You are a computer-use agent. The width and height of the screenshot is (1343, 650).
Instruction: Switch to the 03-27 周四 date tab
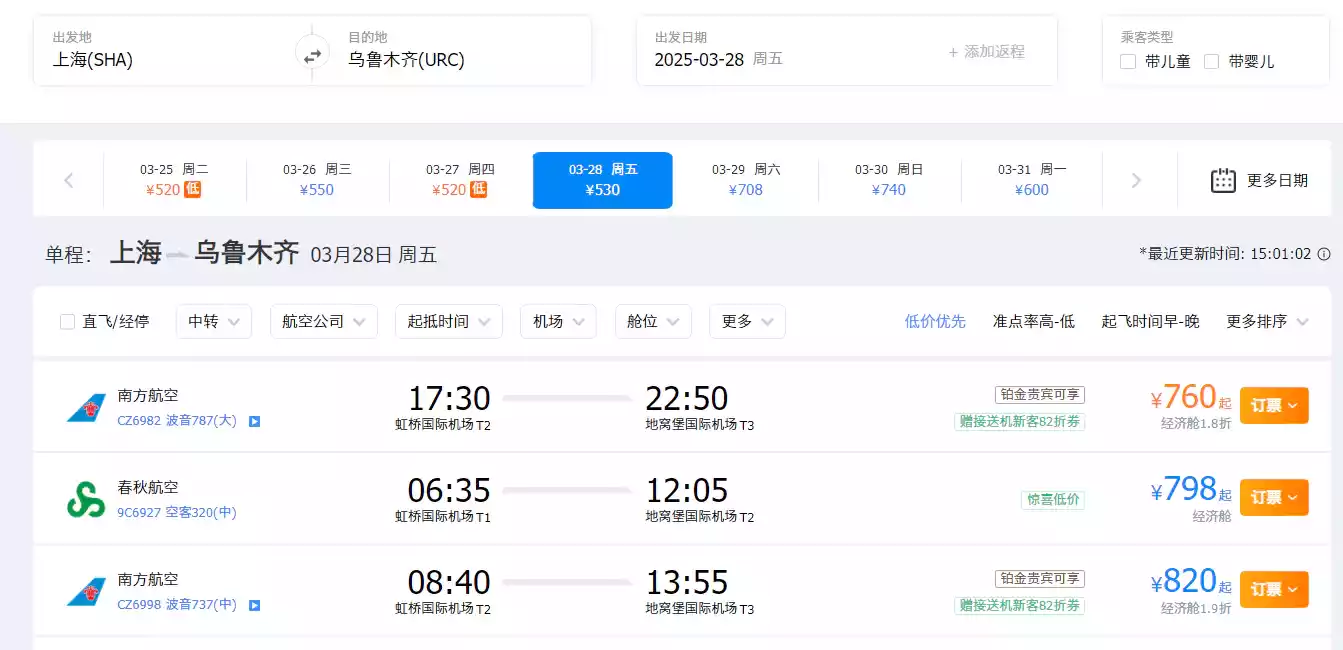[460, 180]
